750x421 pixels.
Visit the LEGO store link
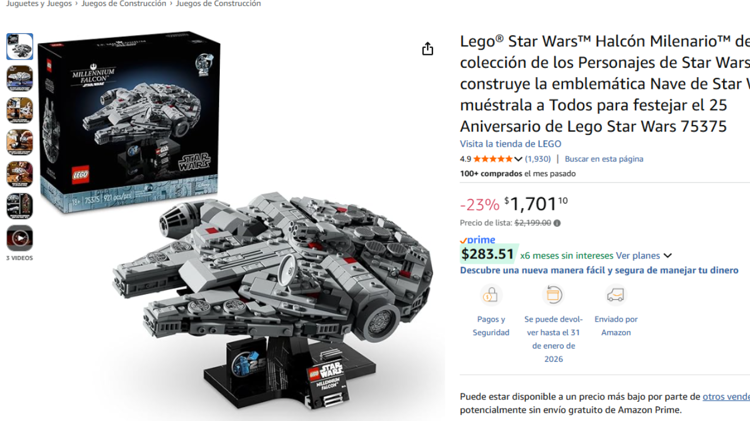coord(510,144)
